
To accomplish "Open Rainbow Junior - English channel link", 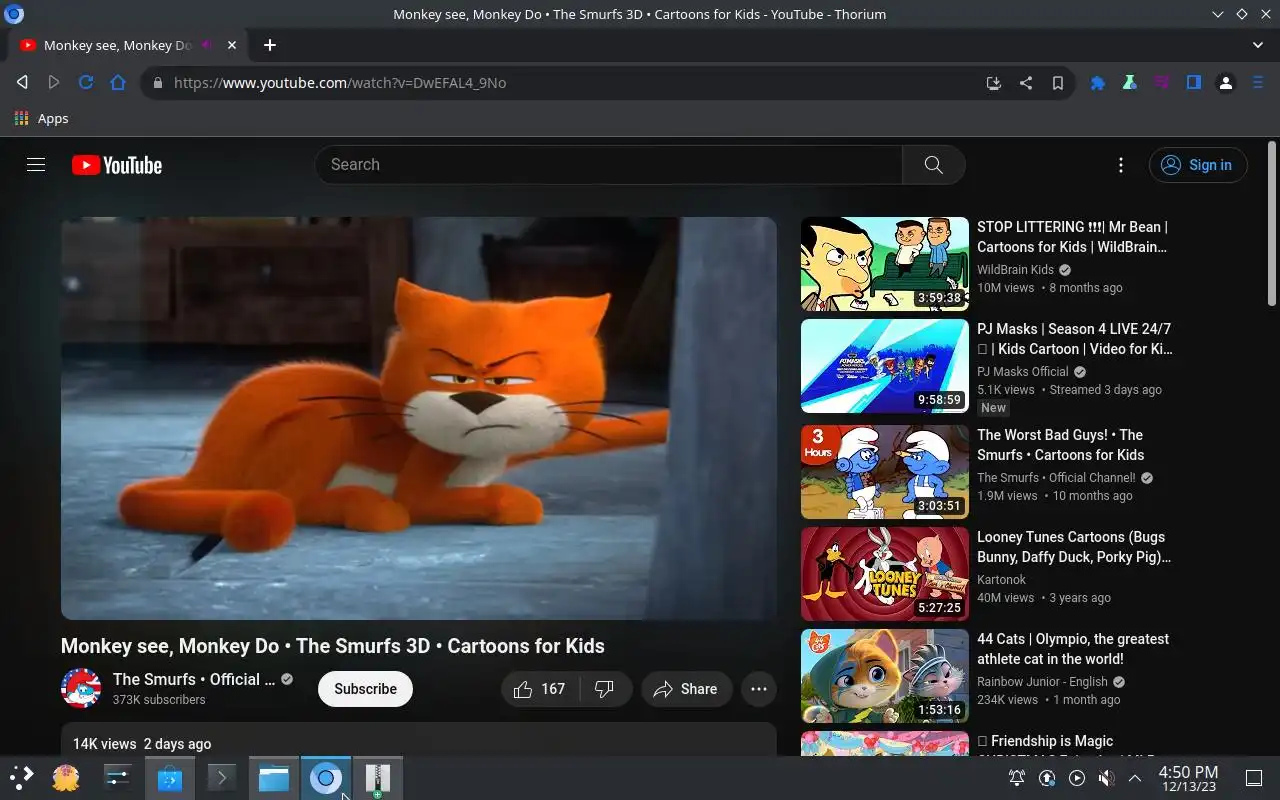I will (1042, 682).
